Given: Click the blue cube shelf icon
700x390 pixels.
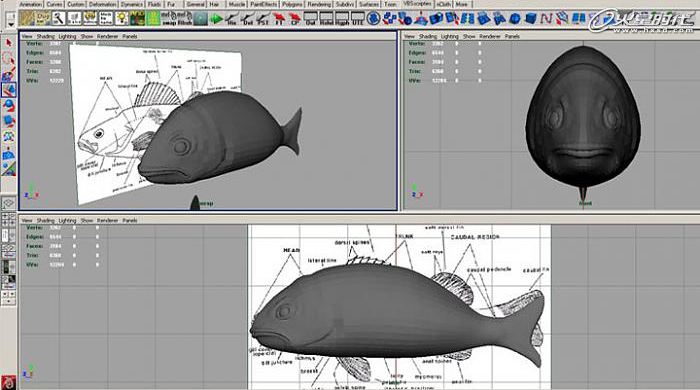Looking at the screenshot, I should (x=531, y=18).
